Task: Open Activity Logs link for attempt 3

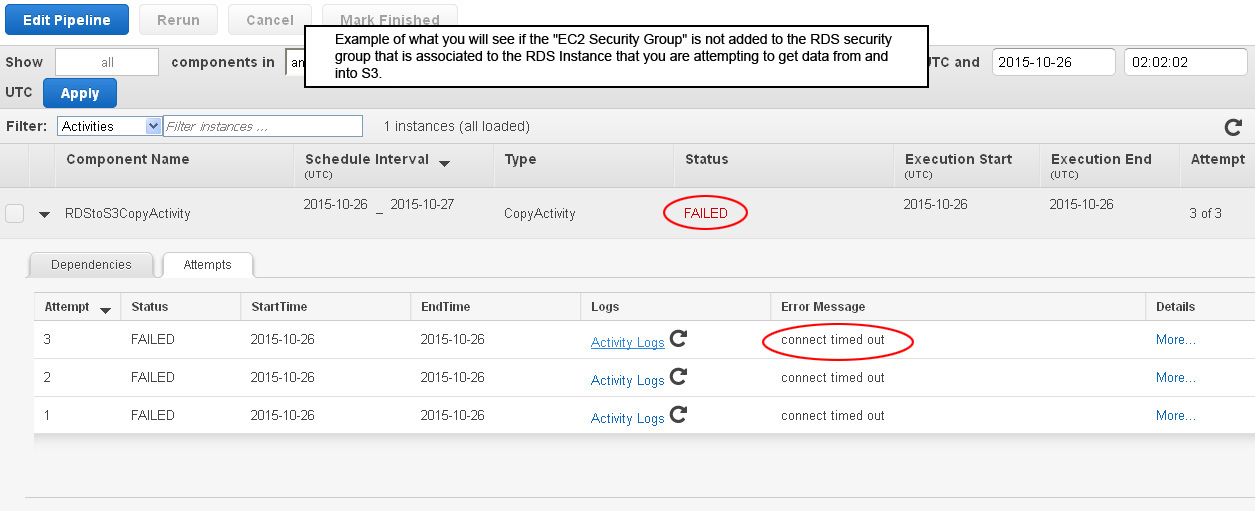Action: [x=628, y=342]
